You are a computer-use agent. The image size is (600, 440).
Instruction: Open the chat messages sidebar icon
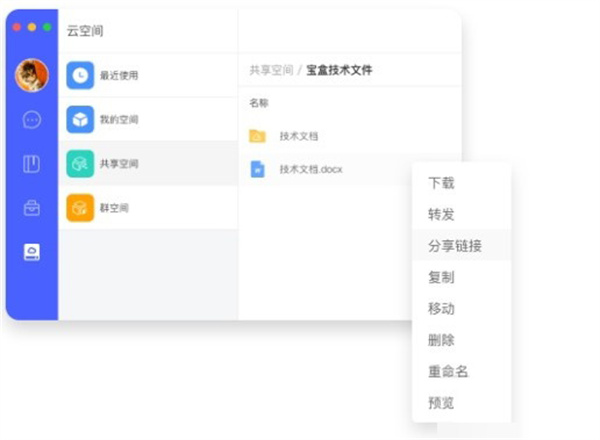coord(32,120)
